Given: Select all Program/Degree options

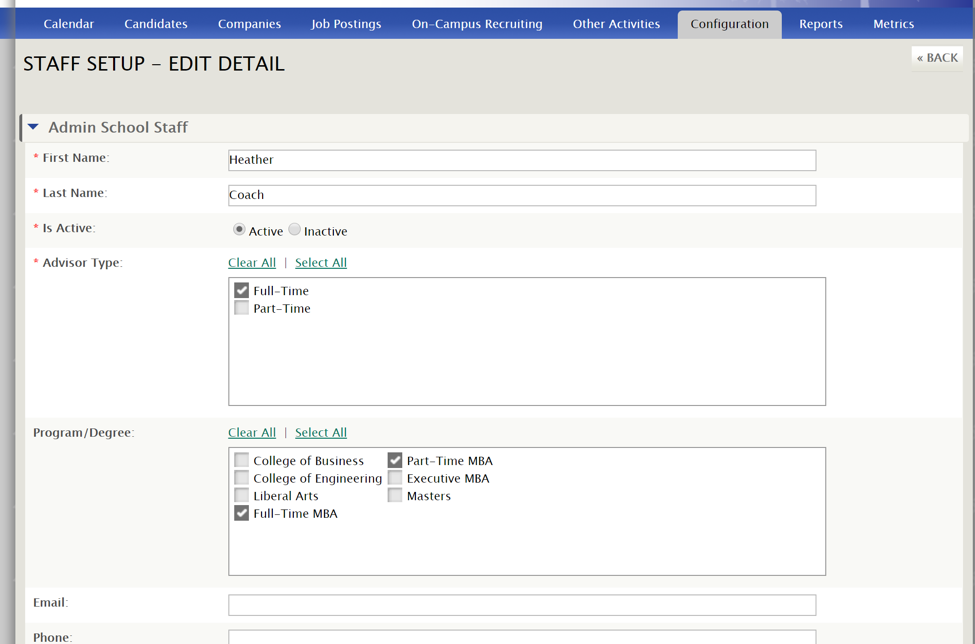Looking at the screenshot, I should coord(321,432).
